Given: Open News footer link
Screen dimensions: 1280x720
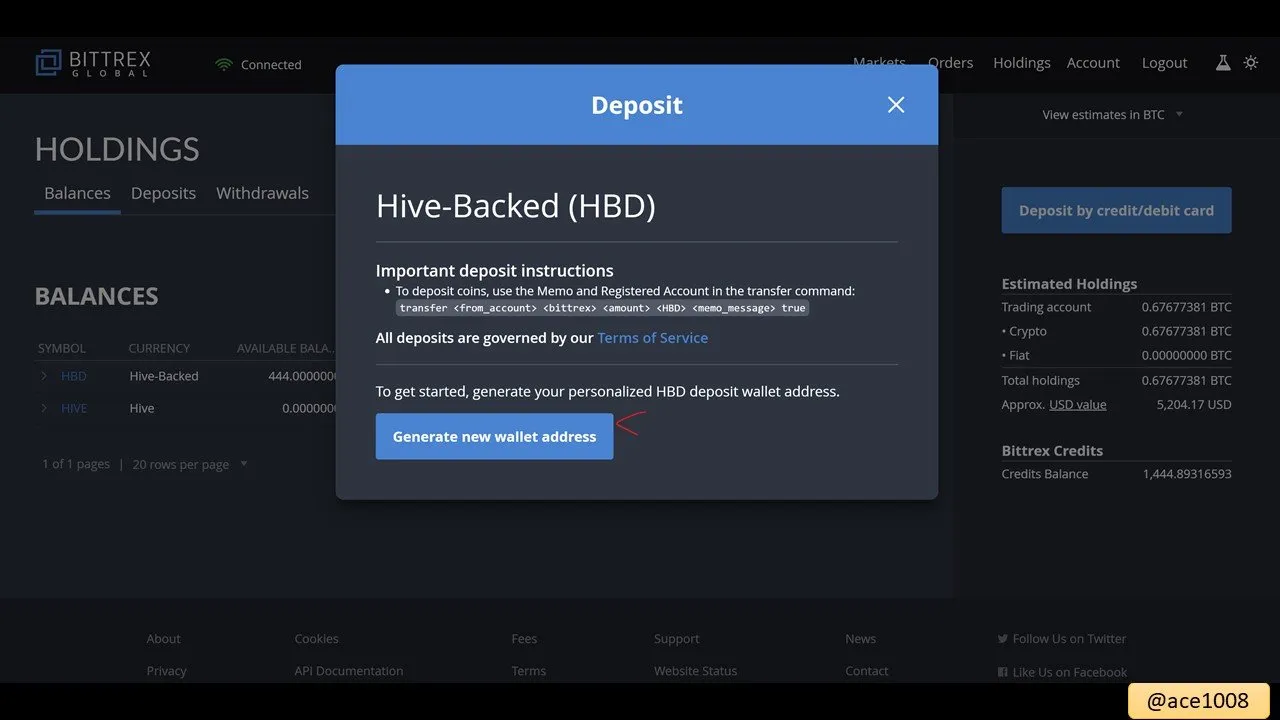Looking at the screenshot, I should 860,639.
